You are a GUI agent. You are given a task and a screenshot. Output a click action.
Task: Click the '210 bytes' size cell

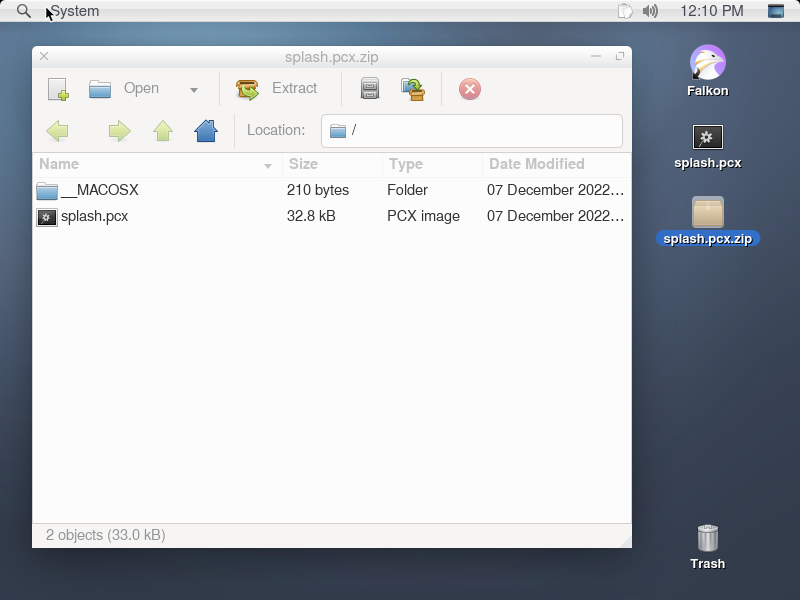pyautogui.click(x=318, y=190)
